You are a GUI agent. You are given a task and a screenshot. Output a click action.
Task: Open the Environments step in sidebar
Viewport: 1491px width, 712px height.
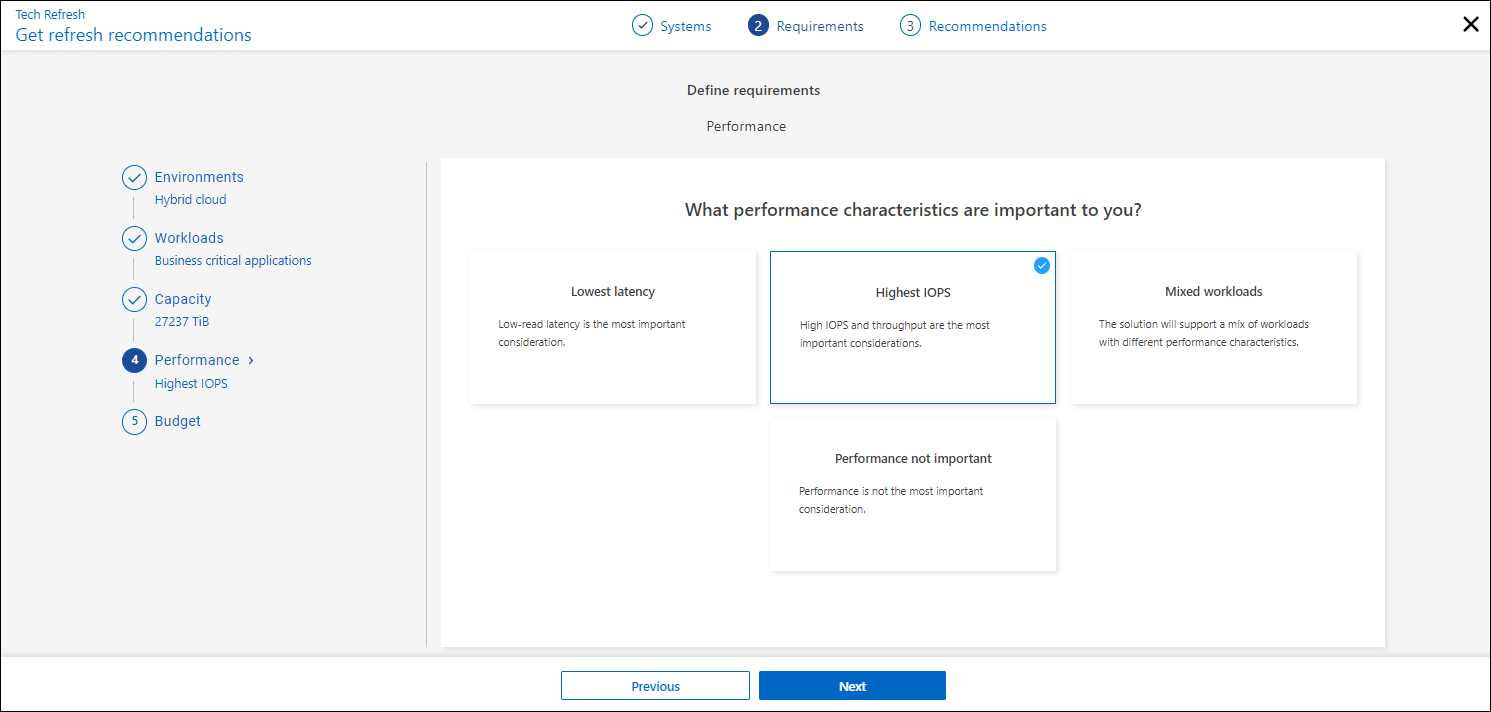pyautogui.click(x=198, y=177)
